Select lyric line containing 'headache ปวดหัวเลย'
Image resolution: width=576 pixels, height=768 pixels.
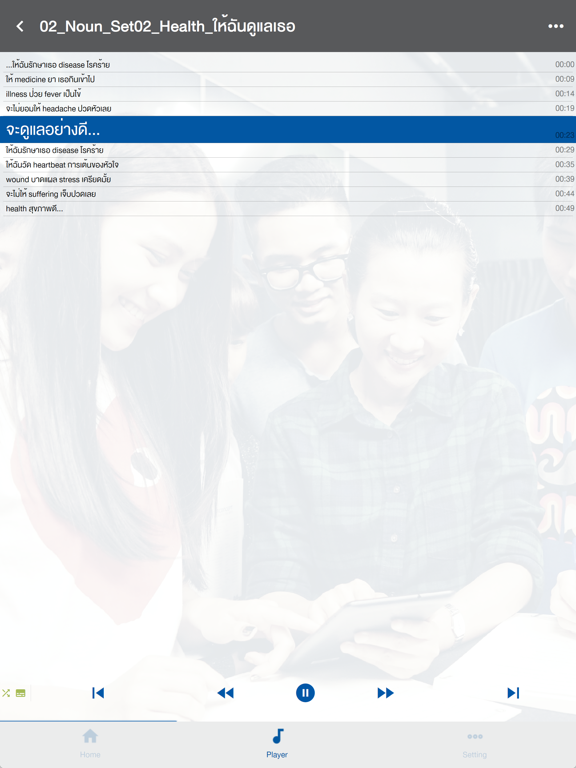(x=288, y=109)
